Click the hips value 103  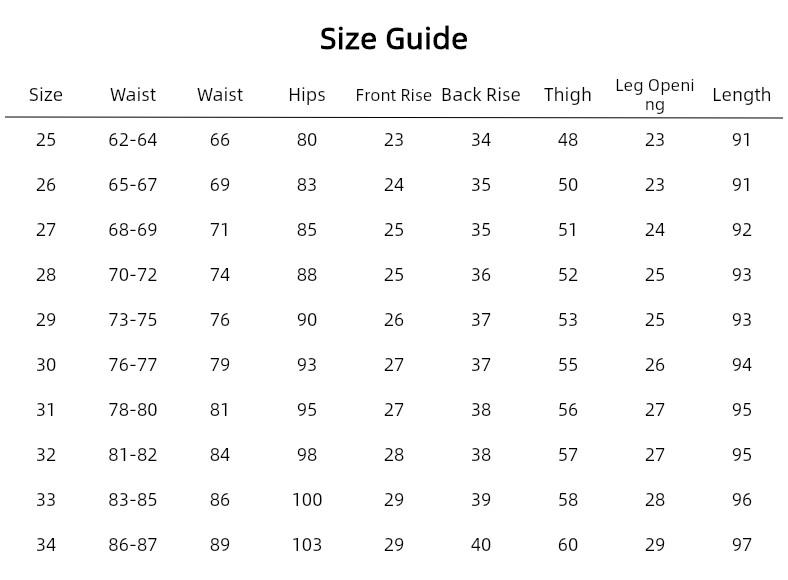coord(307,545)
